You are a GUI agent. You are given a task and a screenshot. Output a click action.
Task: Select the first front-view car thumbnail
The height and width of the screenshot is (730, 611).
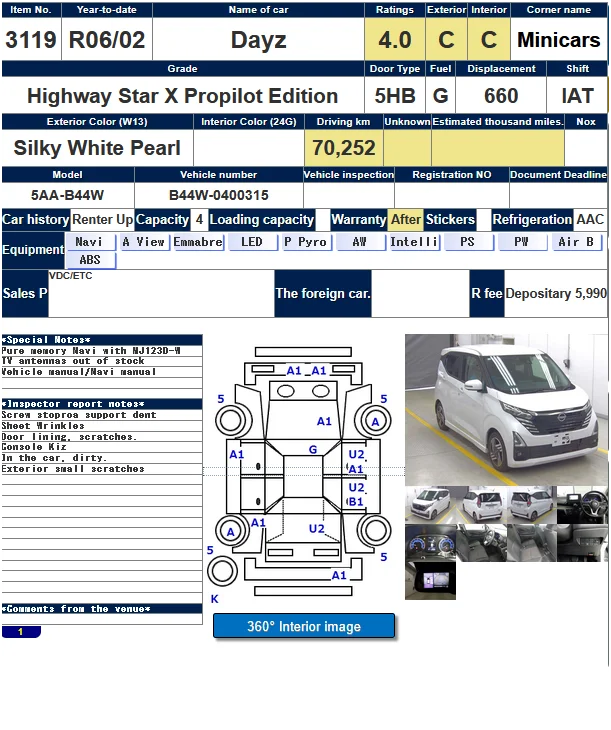pos(430,505)
